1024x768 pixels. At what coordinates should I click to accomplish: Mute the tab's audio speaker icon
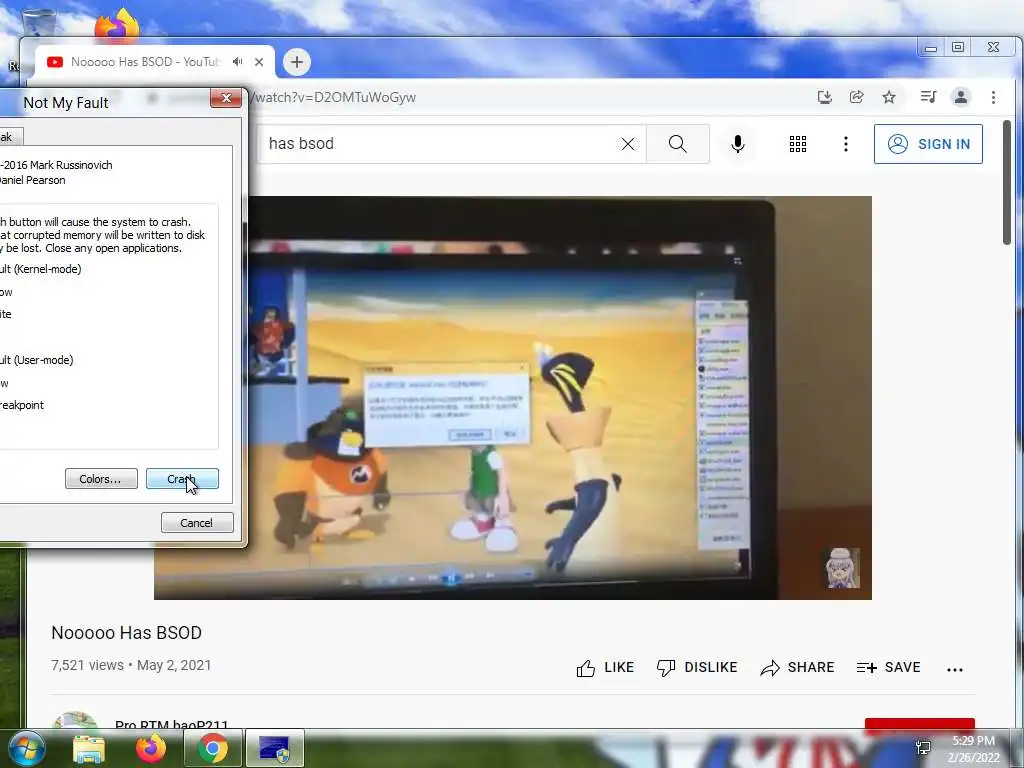pyautogui.click(x=238, y=61)
